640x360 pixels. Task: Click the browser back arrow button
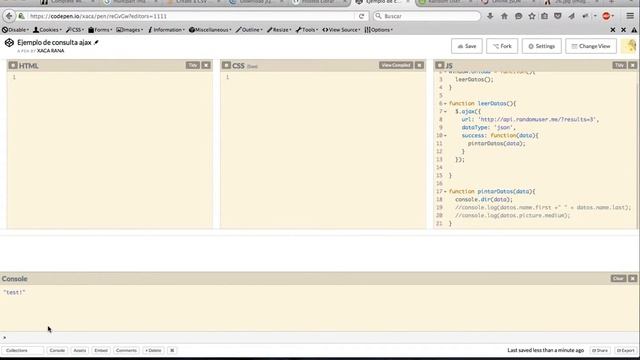click(9, 16)
